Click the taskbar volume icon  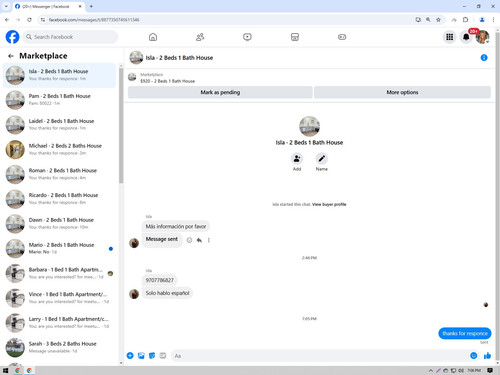click(x=461, y=370)
